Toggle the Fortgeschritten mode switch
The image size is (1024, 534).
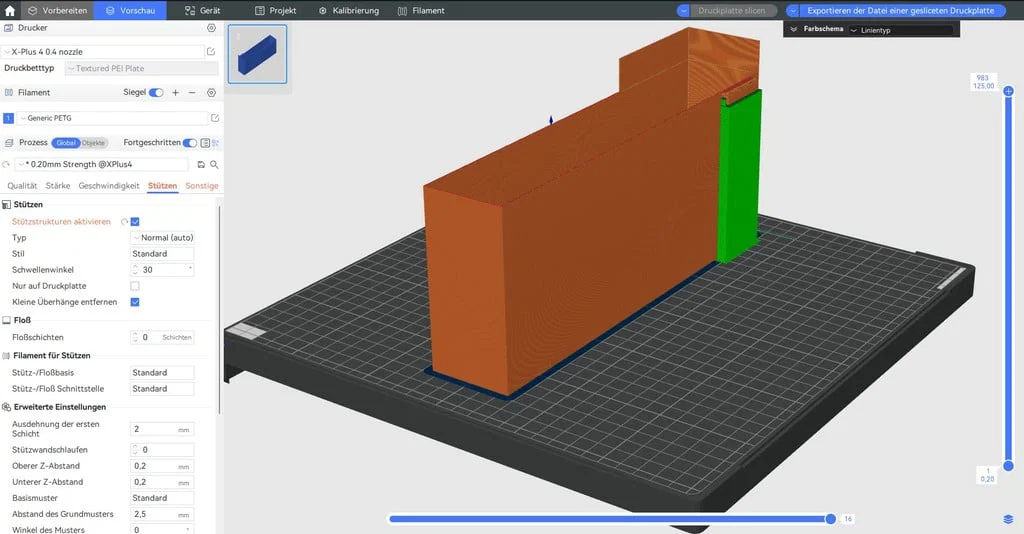[189, 142]
